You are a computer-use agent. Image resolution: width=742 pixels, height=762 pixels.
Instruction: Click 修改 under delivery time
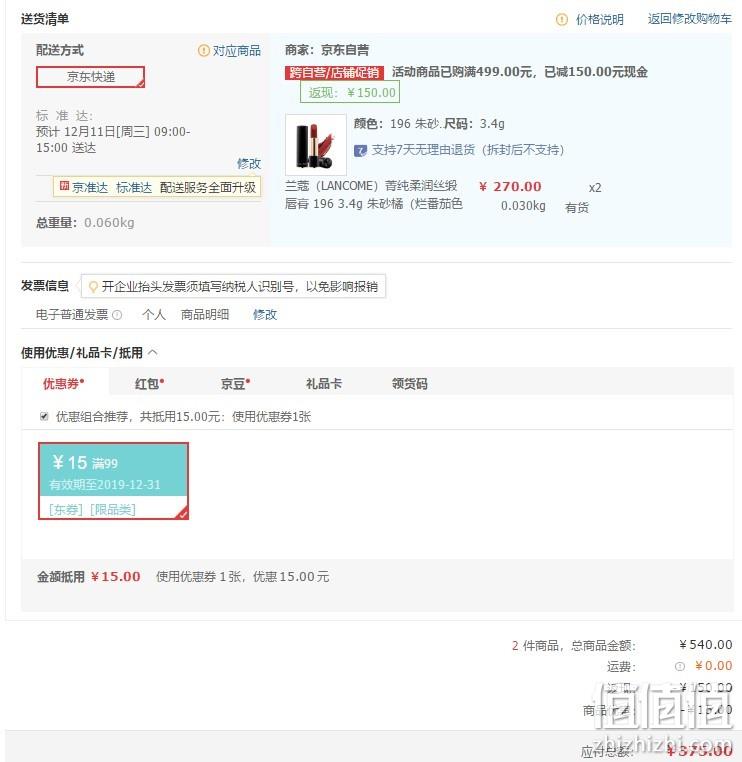click(249, 163)
